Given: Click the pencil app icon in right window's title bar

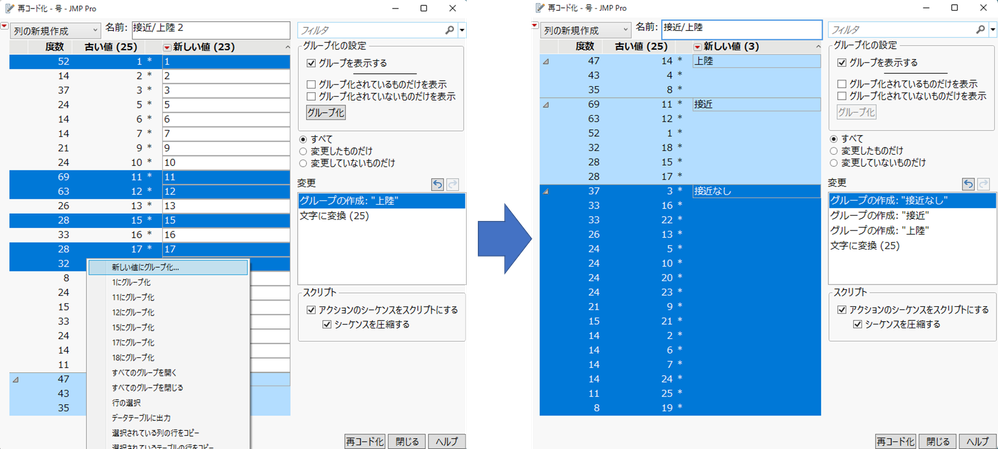Looking at the screenshot, I should (x=540, y=8).
